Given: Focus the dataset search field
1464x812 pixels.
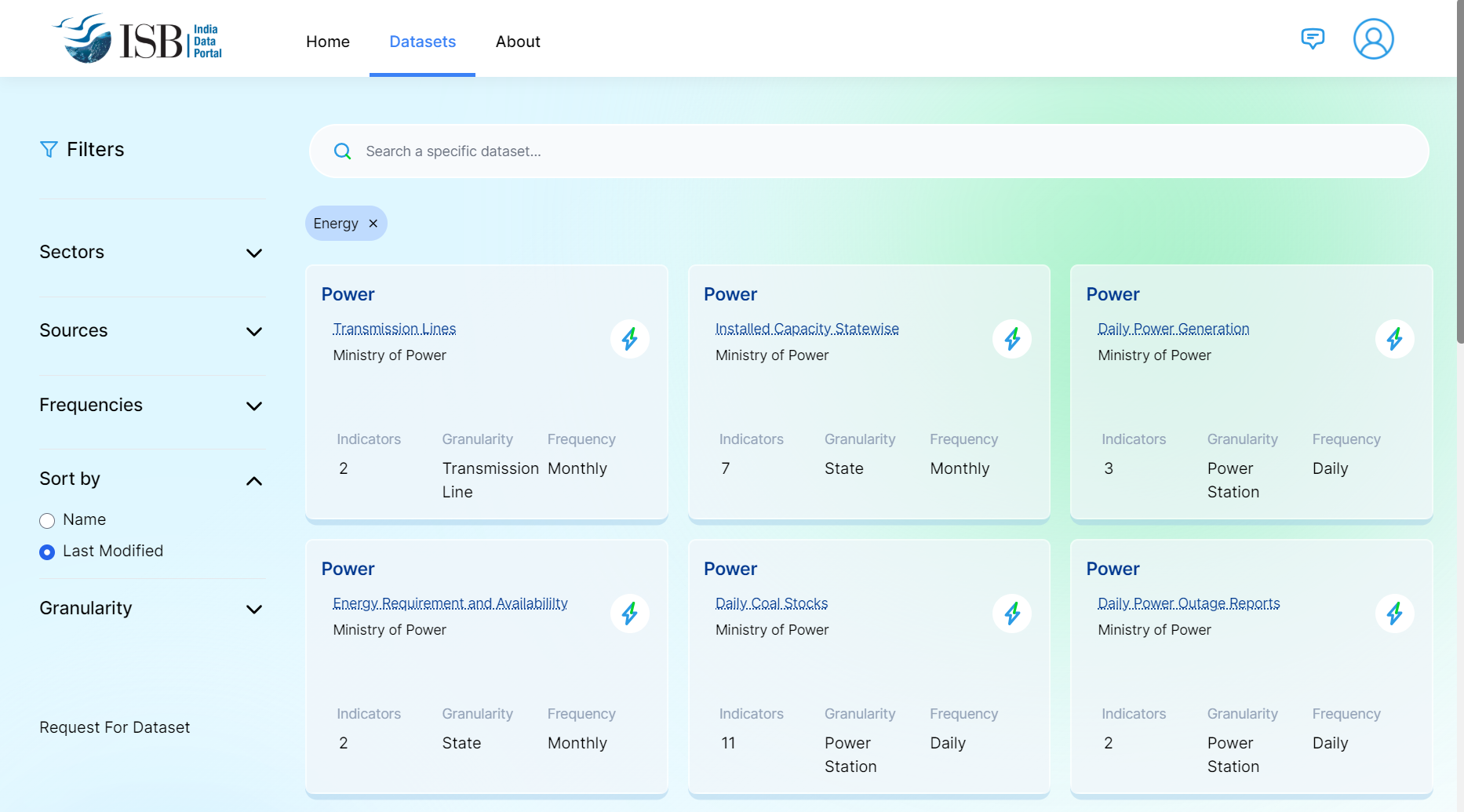Looking at the screenshot, I should pos(863,151).
